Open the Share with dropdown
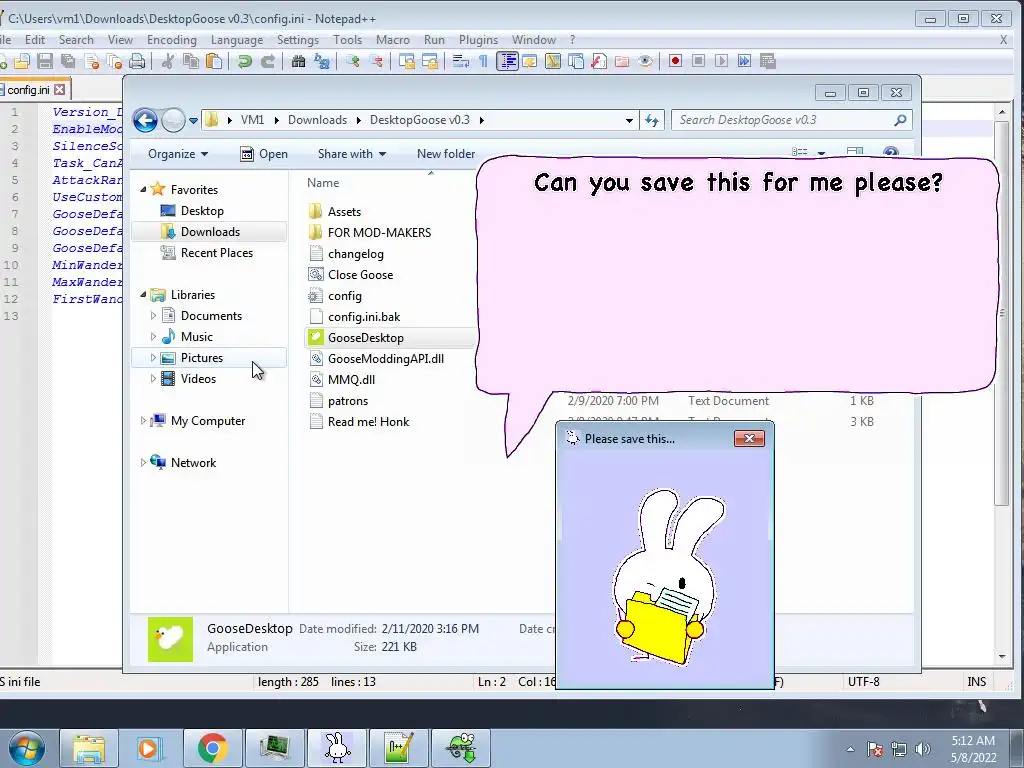This screenshot has height=768, width=1024. tap(351, 154)
